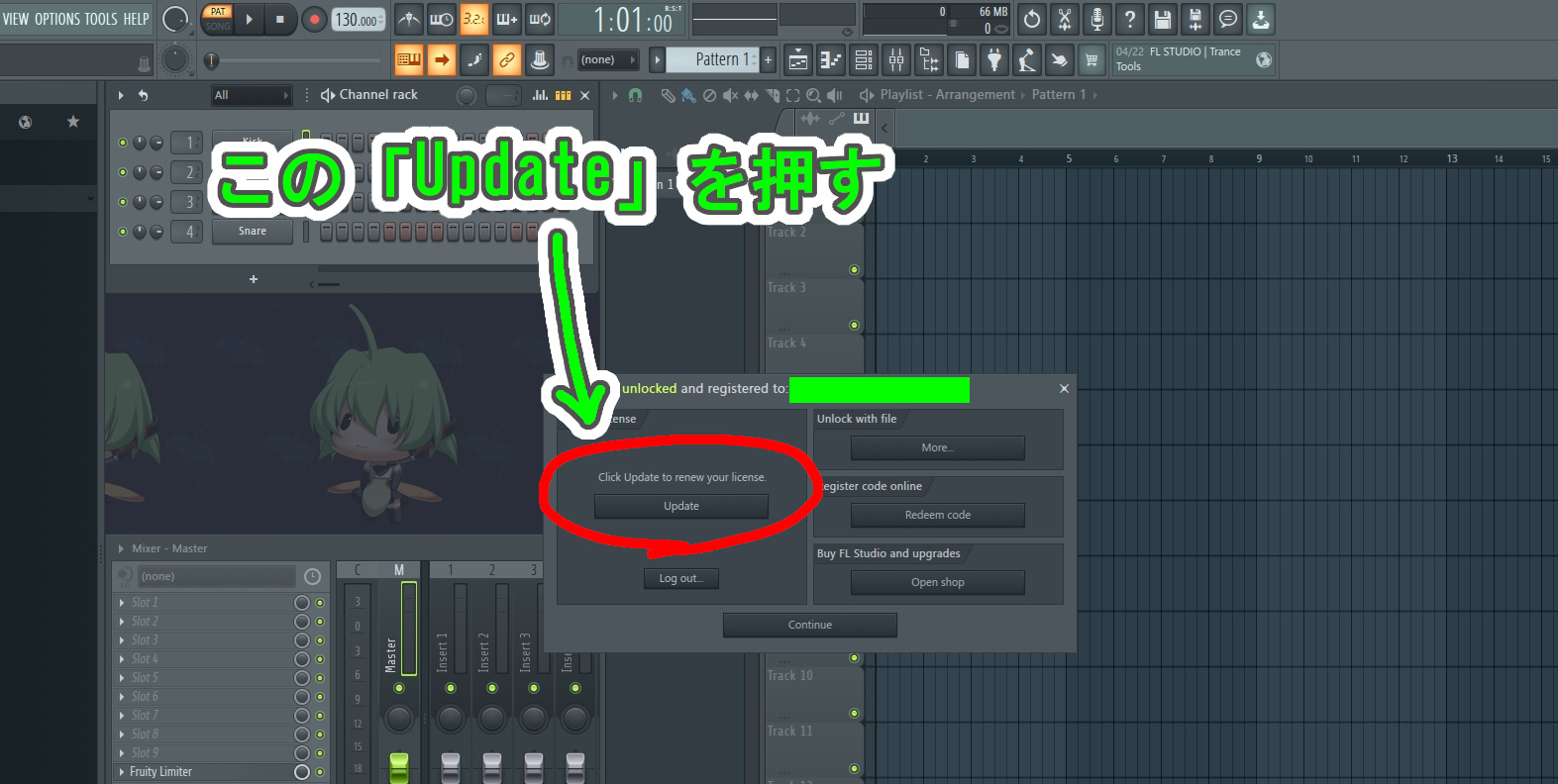Click the Open shop button
This screenshot has height=784, width=1558.
pyautogui.click(x=938, y=582)
